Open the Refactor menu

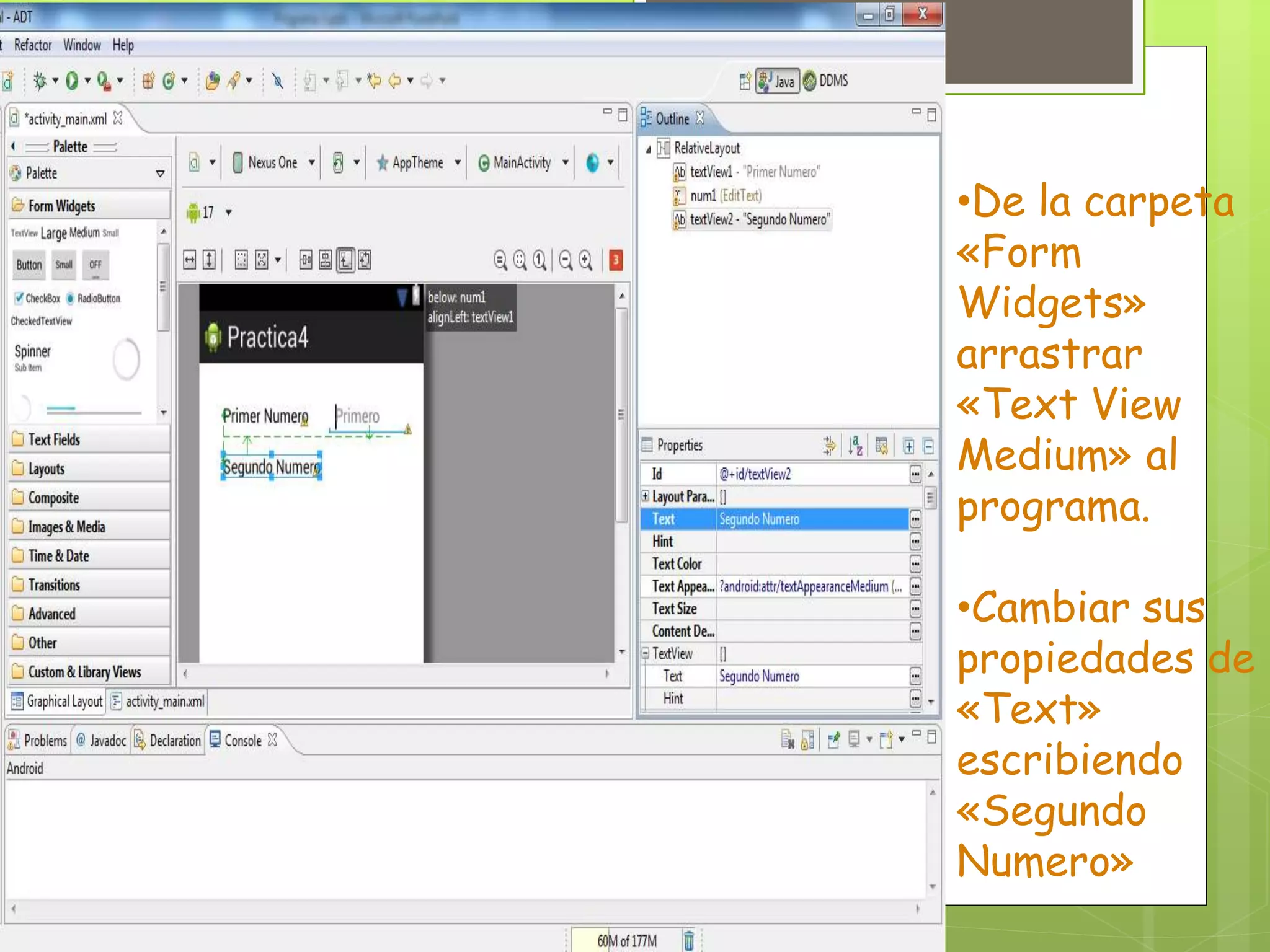pyautogui.click(x=33, y=45)
